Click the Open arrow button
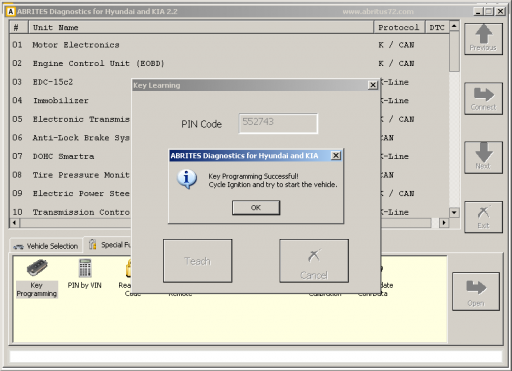 pos(476,292)
